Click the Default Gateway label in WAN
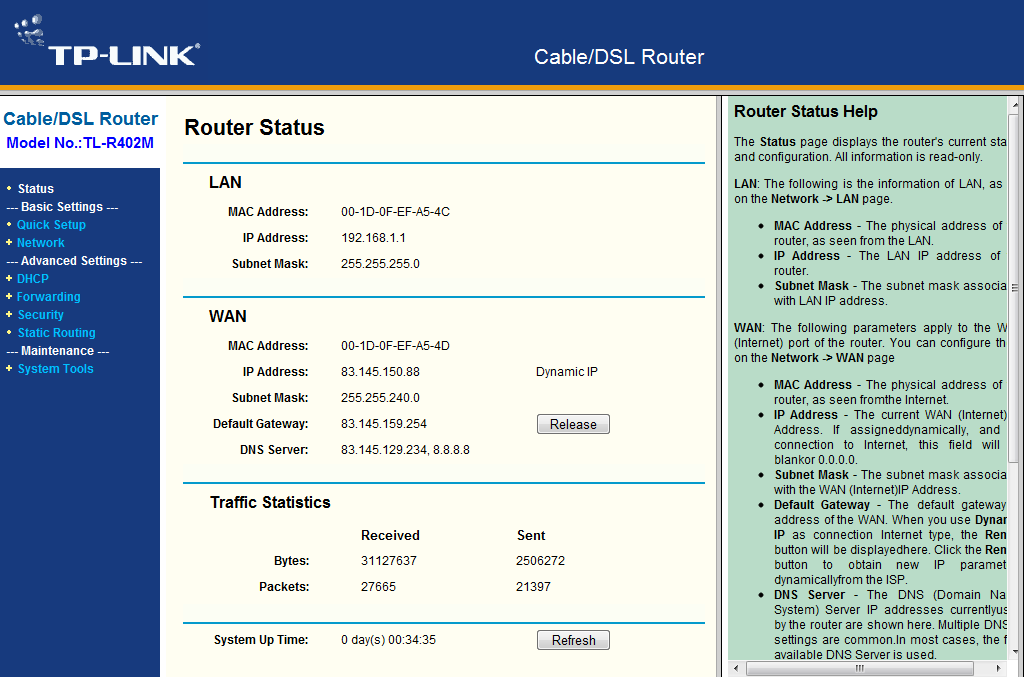Viewport: 1024px width, 677px height. [x=260, y=424]
